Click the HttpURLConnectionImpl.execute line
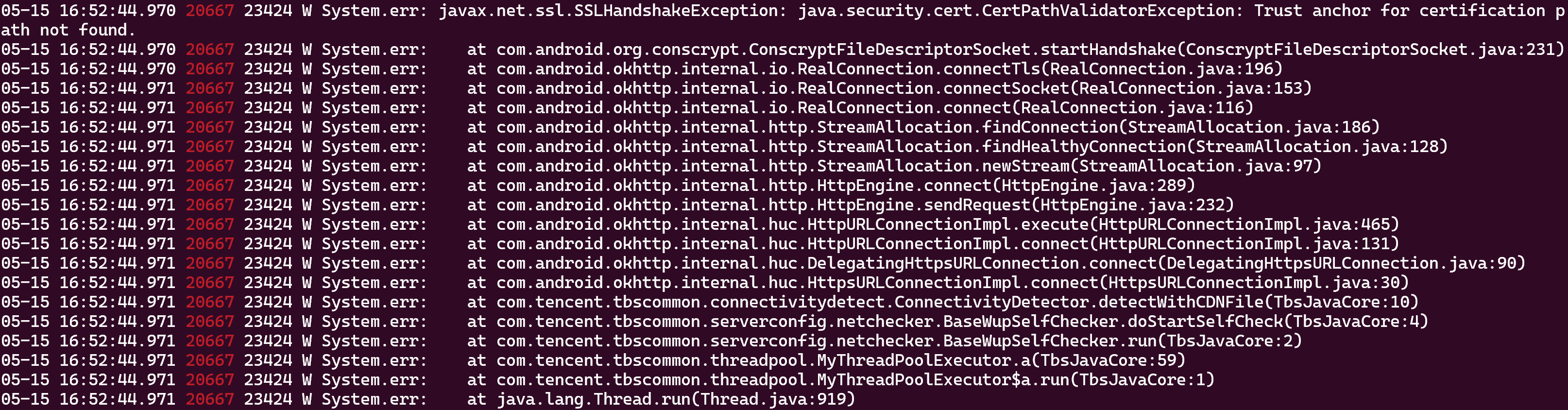The height and width of the screenshot is (410, 1568). tap(700, 224)
